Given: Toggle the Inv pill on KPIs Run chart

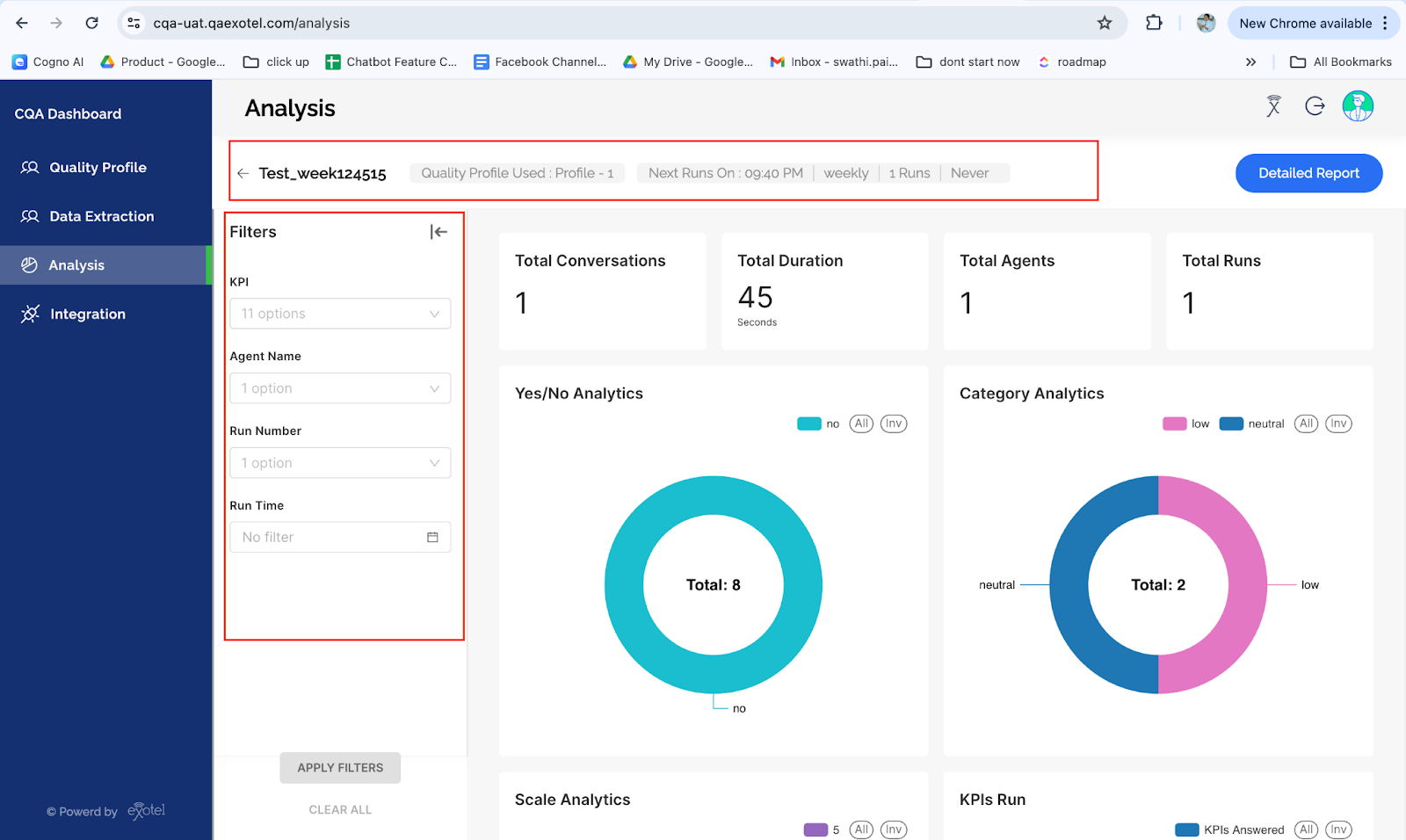Looking at the screenshot, I should (x=1338, y=829).
